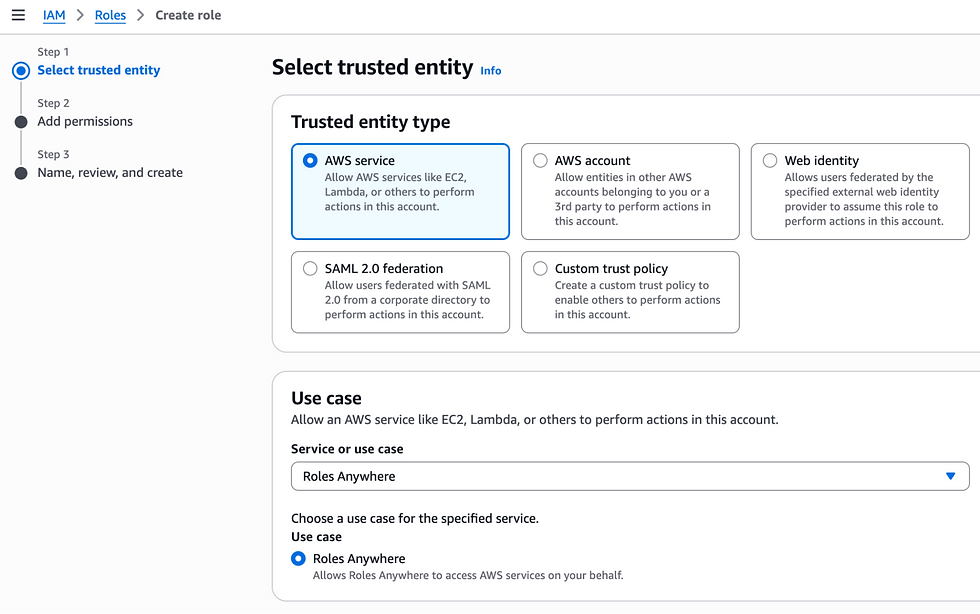980x614 pixels.
Task: Open the hamburger navigation menu icon
Action: click(x=18, y=15)
